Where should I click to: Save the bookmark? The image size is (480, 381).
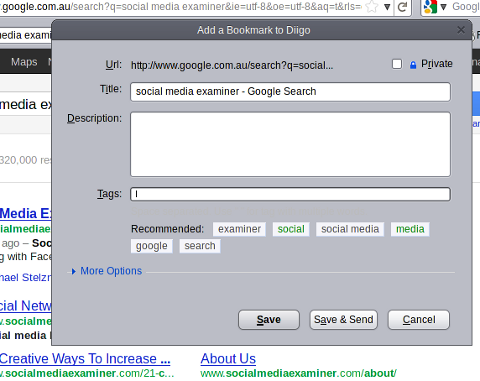coord(269,320)
